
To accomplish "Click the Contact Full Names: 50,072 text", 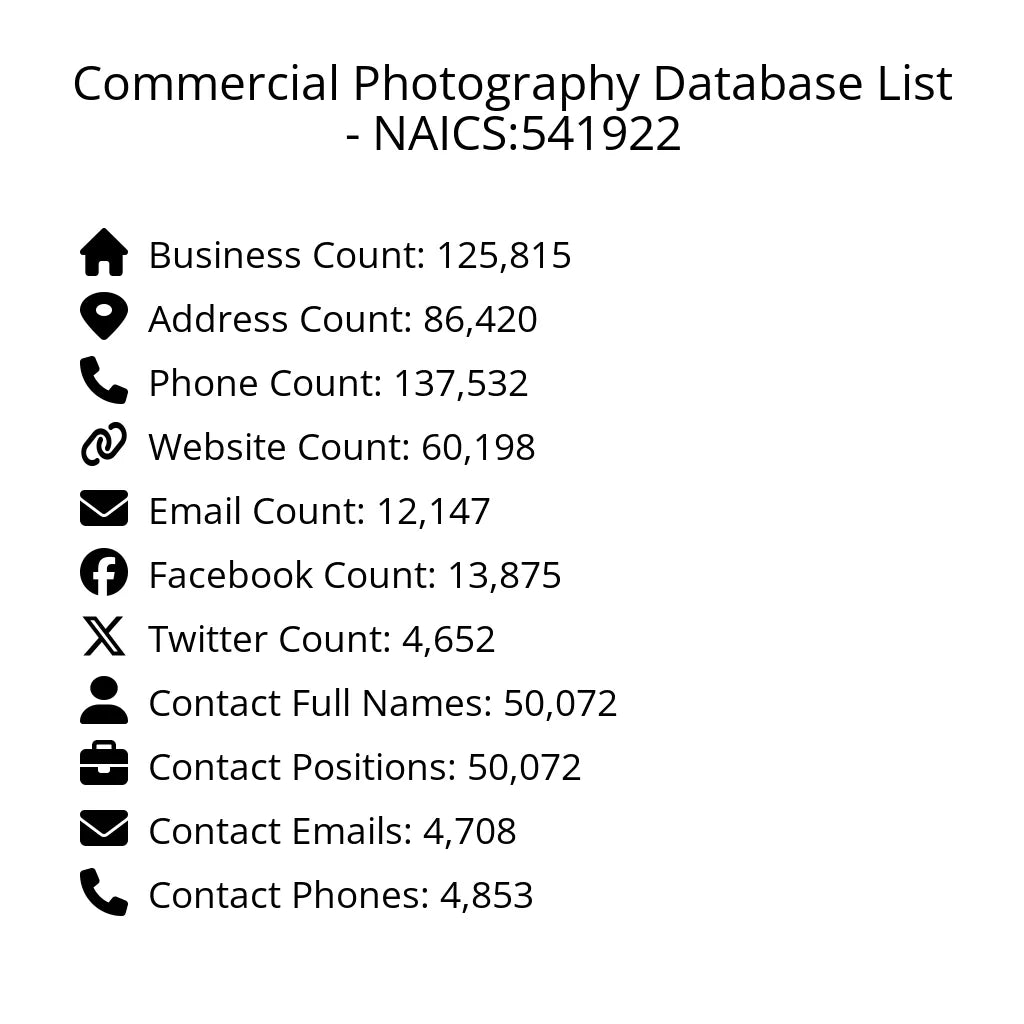I will click(x=383, y=703).
